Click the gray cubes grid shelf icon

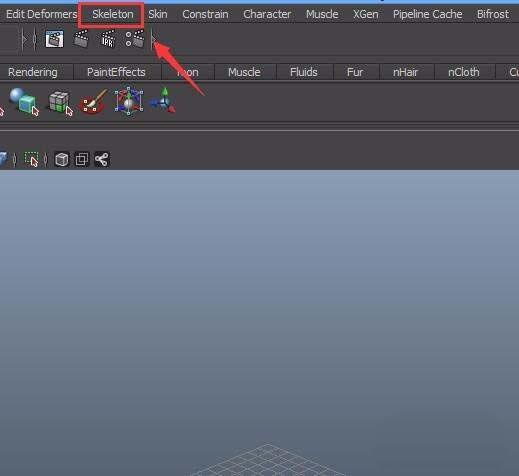click(60, 102)
